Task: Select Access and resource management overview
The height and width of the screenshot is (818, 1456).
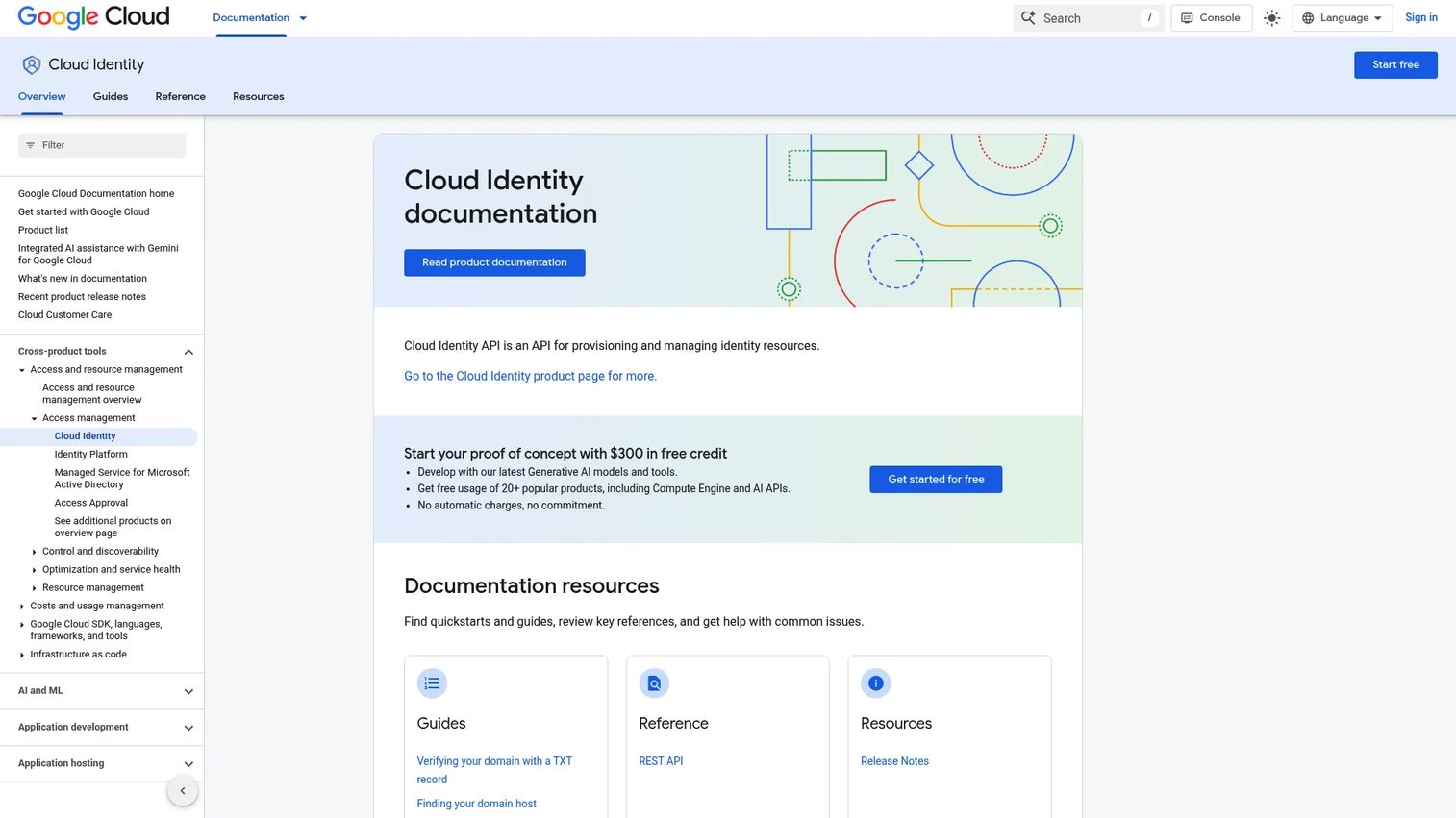Action: coord(92,394)
